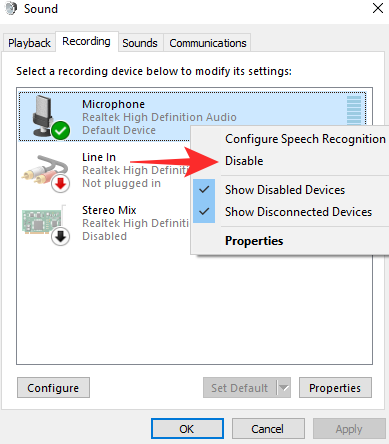Click the Properties button below device list
389x444 pixels.
(335, 388)
